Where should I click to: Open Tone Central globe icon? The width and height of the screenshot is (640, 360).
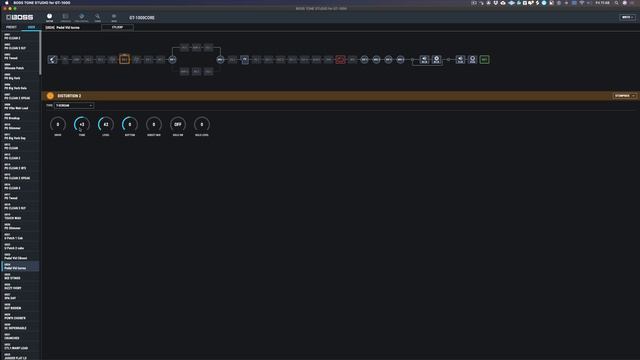point(81,18)
